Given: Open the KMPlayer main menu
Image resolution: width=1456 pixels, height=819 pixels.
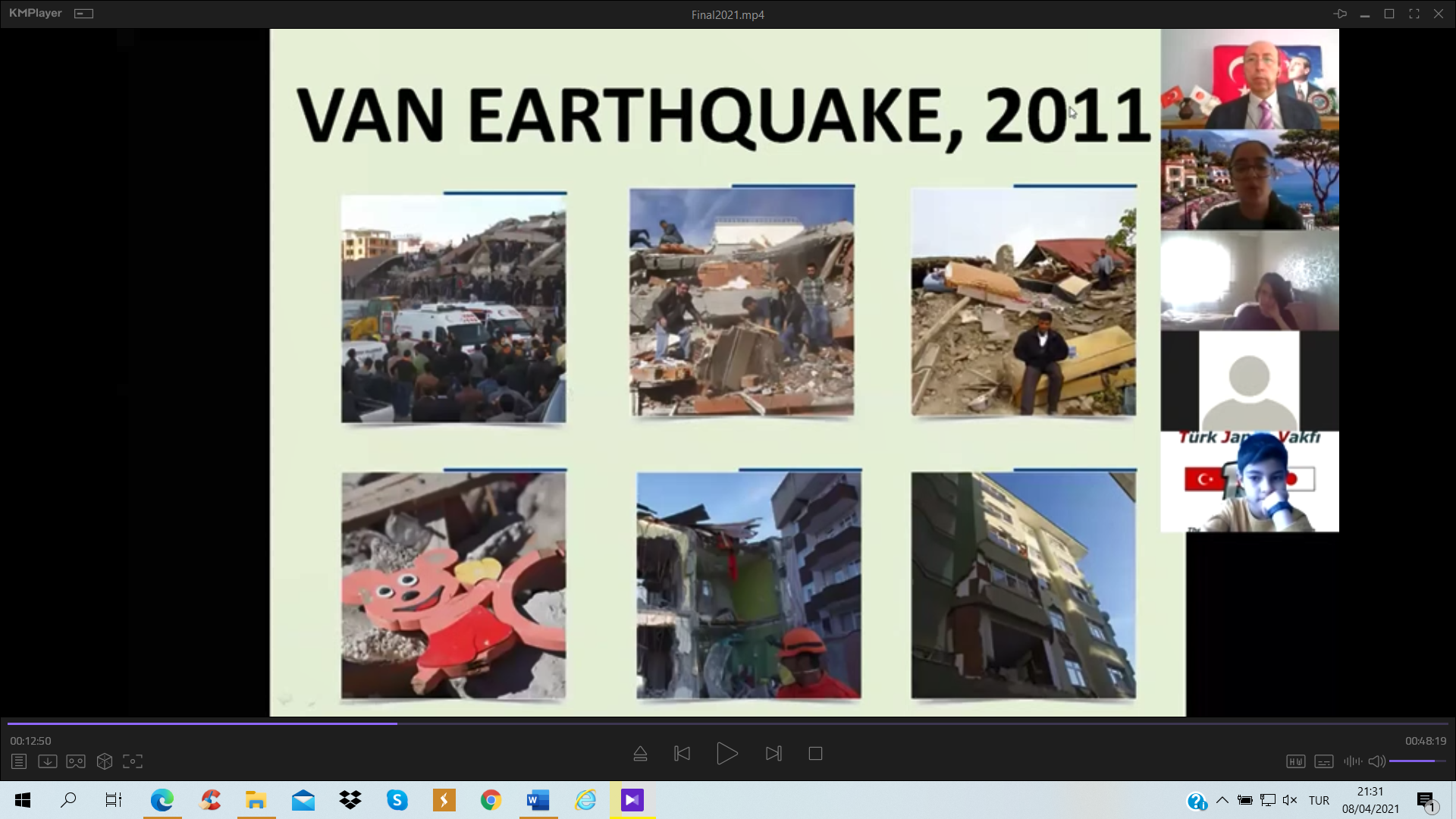Looking at the screenshot, I should [35, 14].
